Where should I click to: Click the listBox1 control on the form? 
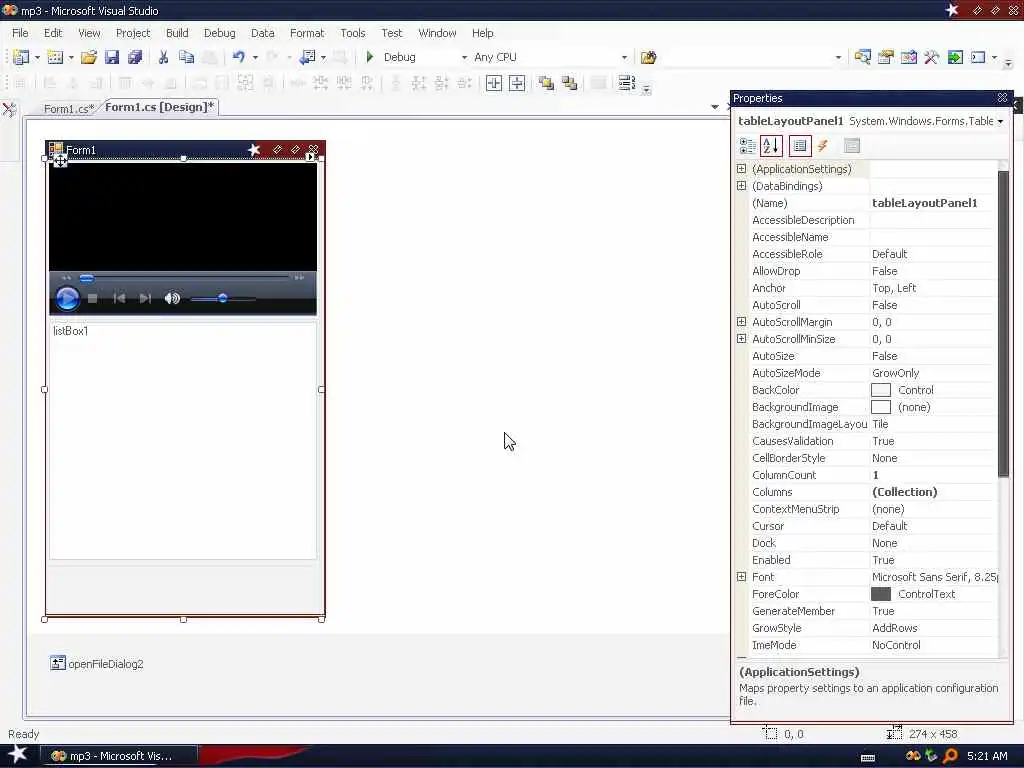pyautogui.click(x=183, y=441)
